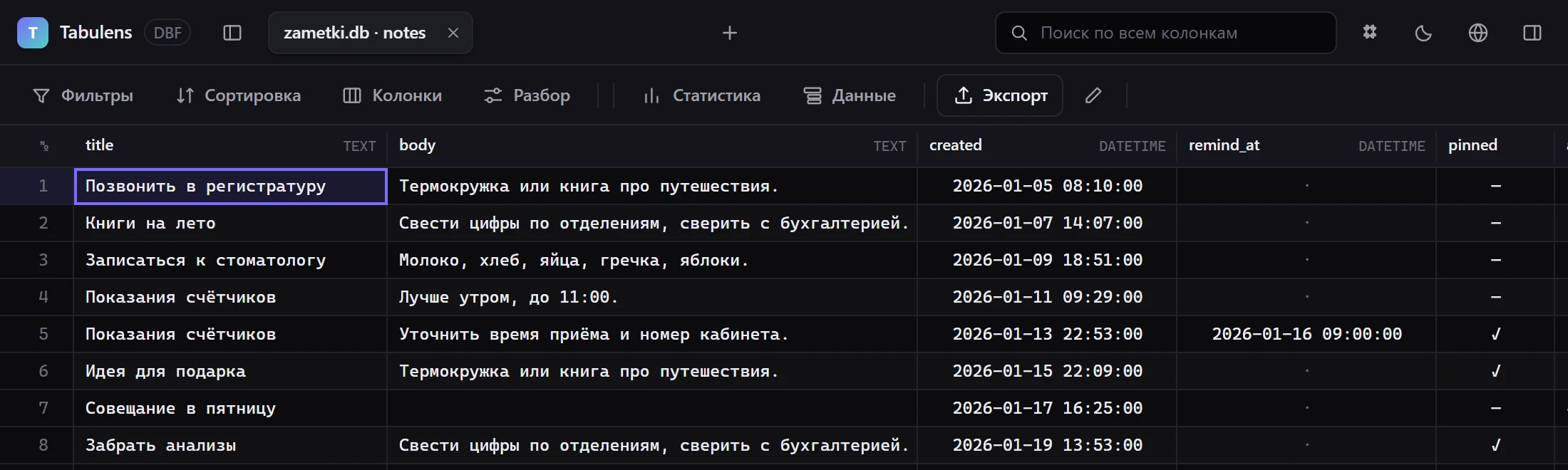Open Разбор settings
Image resolution: width=1568 pixels, height=470 pixels.
(527, 95)
